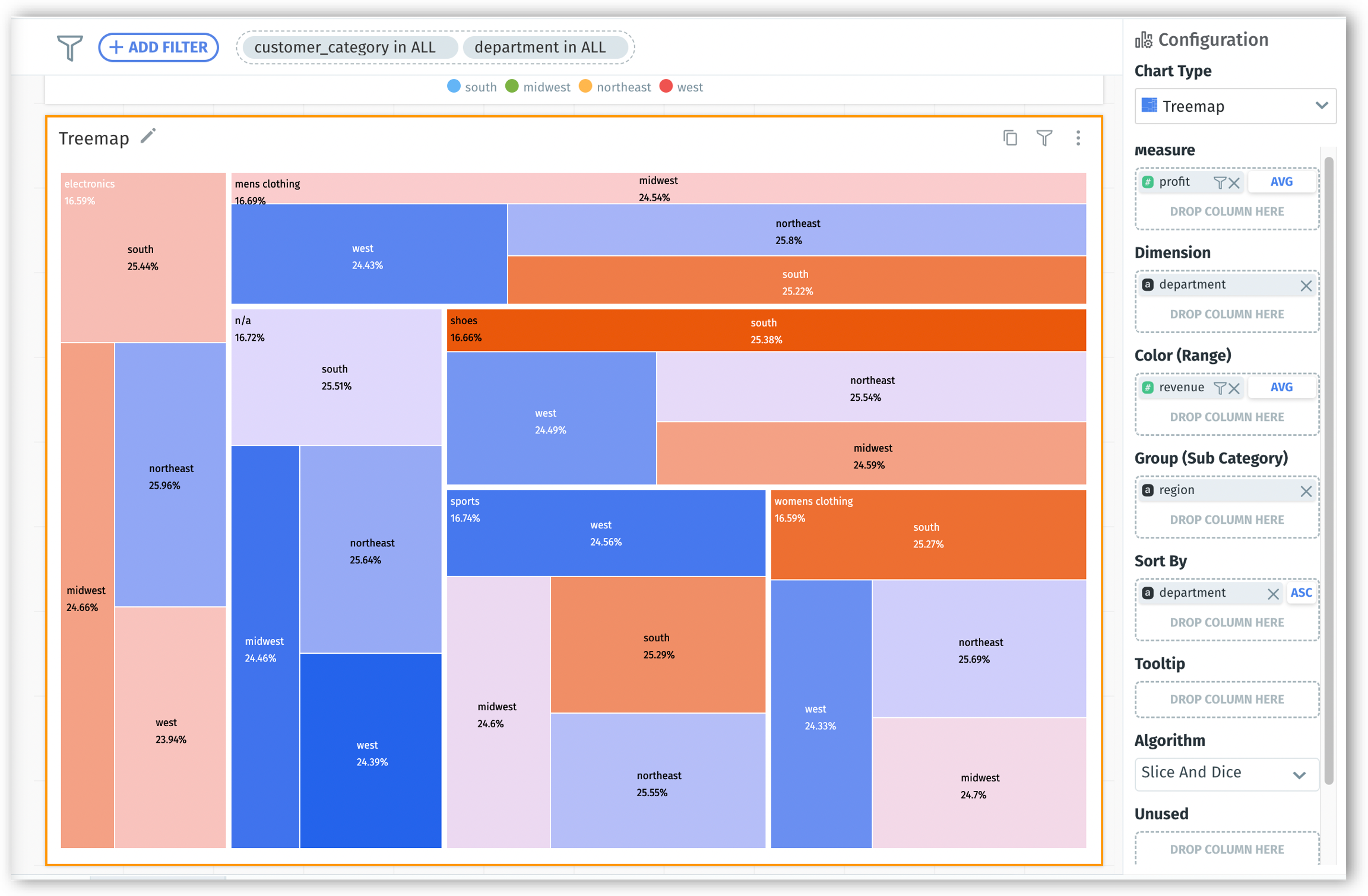The height and width of the screenshot is (896, 1368).
Task: Click the duplicate chart copy icon
Action: click(x=1010, y=138)
